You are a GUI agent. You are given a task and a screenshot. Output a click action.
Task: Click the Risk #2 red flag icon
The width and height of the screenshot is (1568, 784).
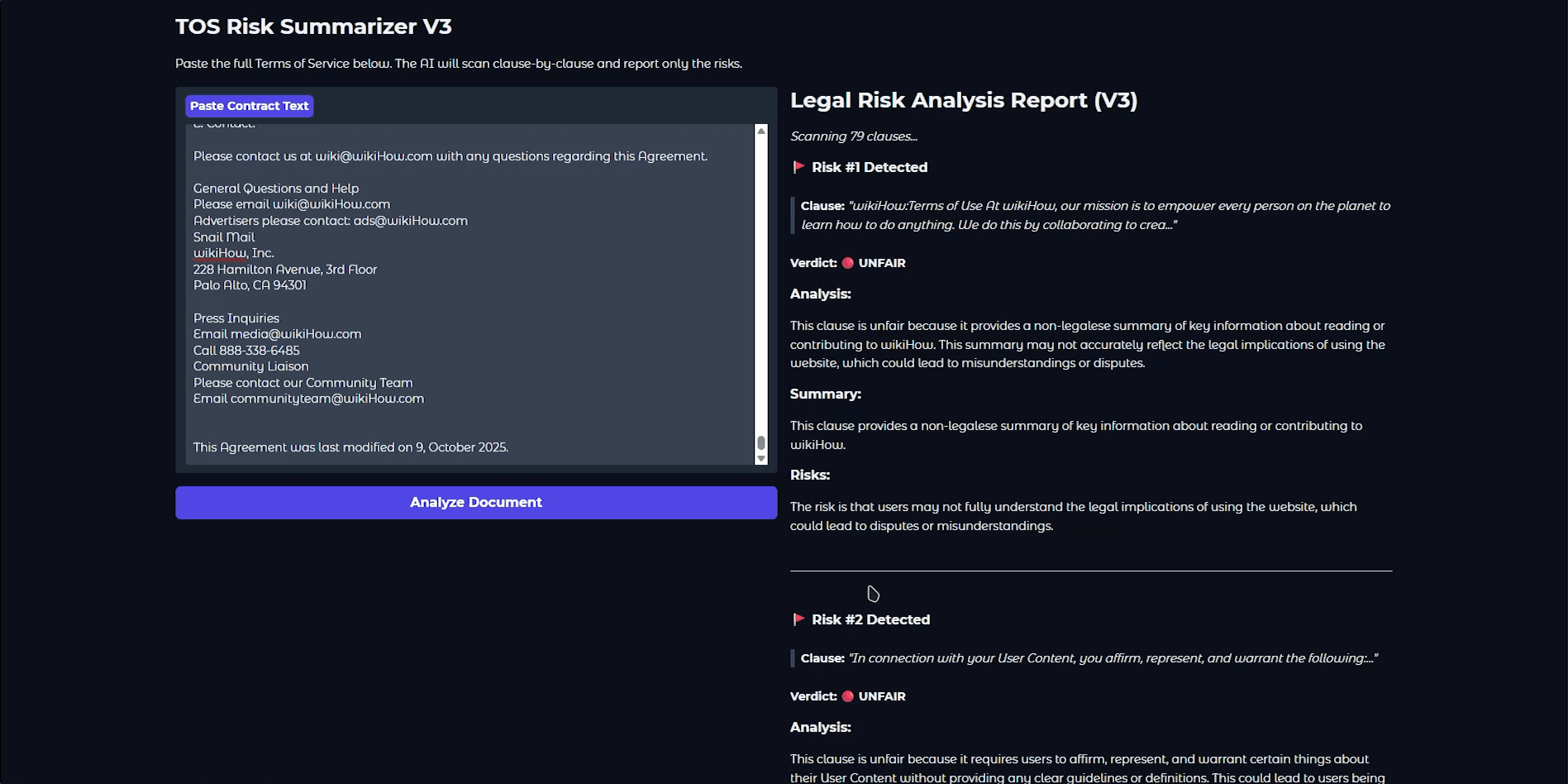[798, 619]
